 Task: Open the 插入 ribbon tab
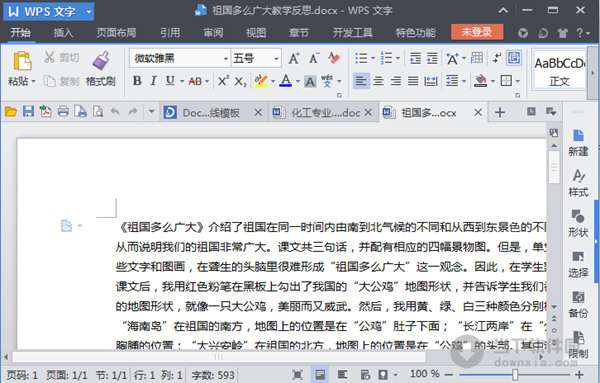[63, 33]
